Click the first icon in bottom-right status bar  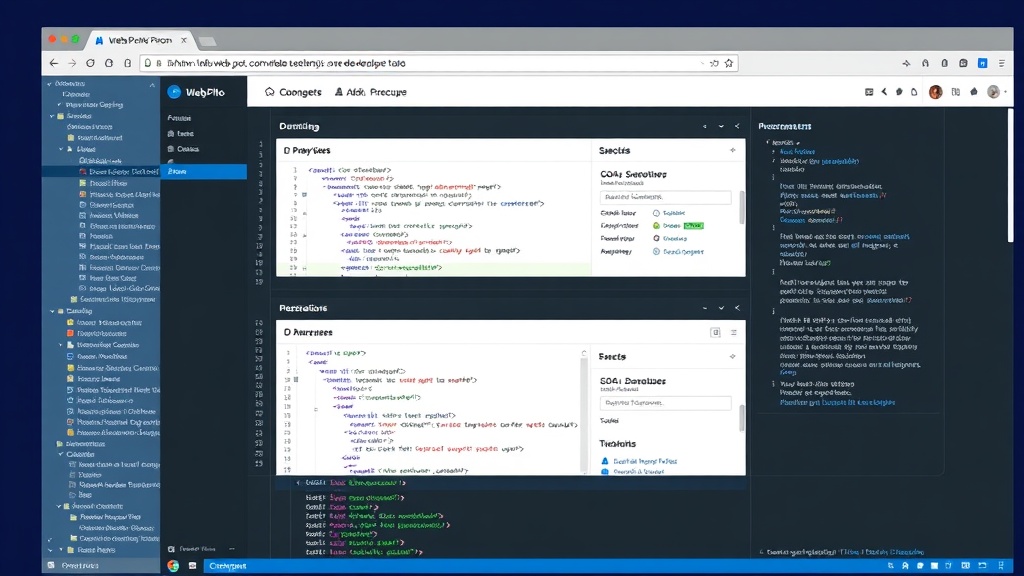891,566
